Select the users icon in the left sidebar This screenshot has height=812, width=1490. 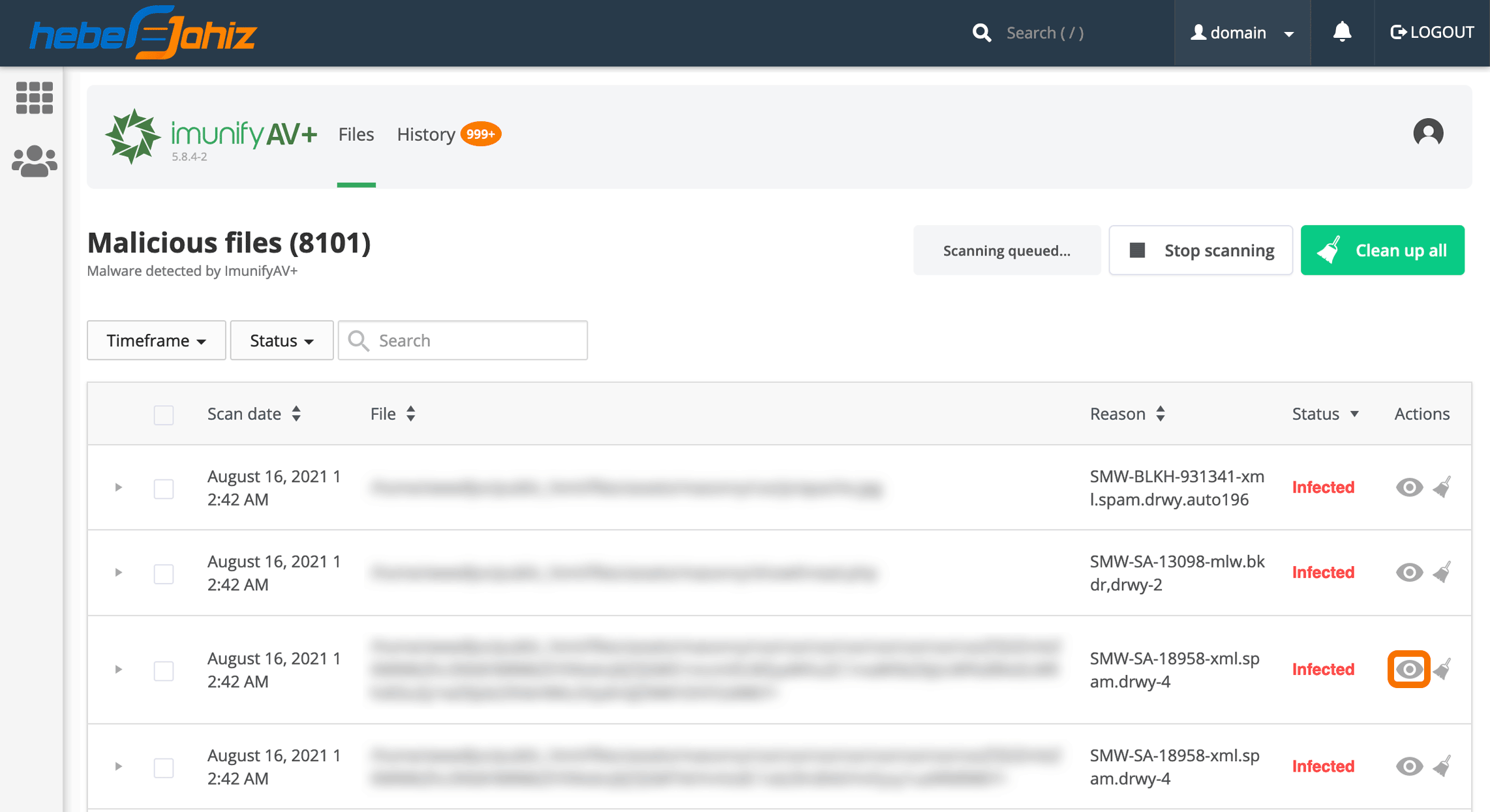coord(34,158)
